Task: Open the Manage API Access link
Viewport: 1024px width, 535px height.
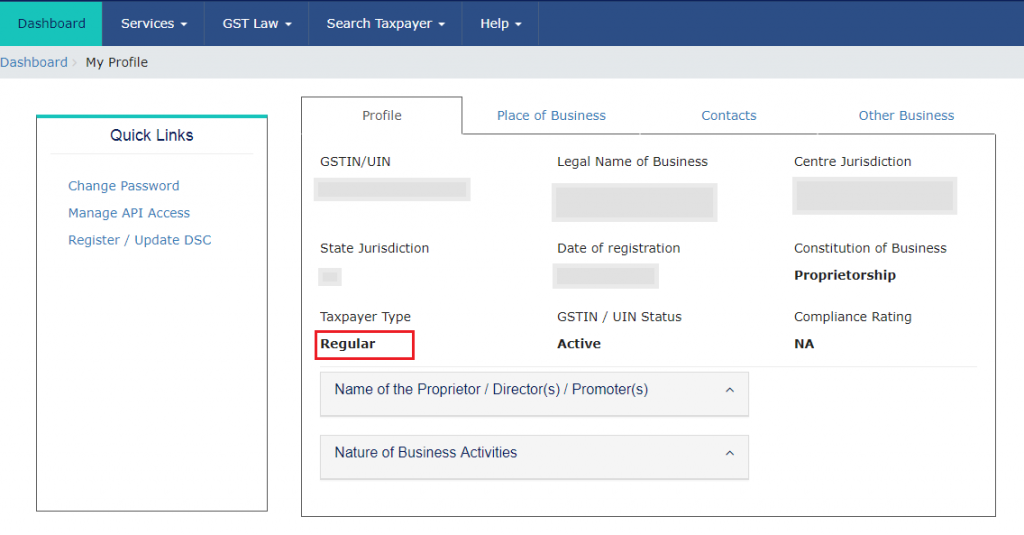Action: [x=129, y=213]
